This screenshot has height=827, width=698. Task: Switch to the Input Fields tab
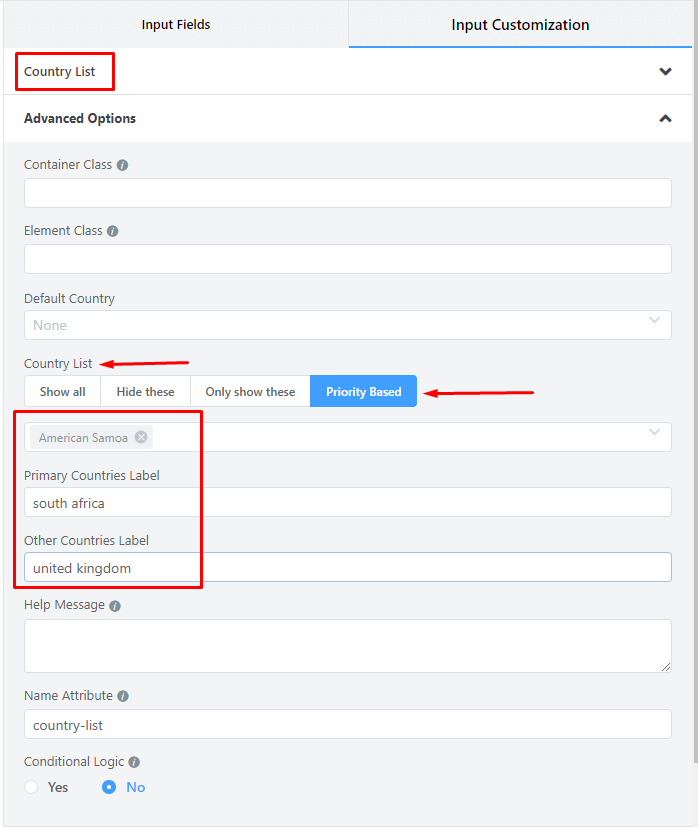pos(176,25)
